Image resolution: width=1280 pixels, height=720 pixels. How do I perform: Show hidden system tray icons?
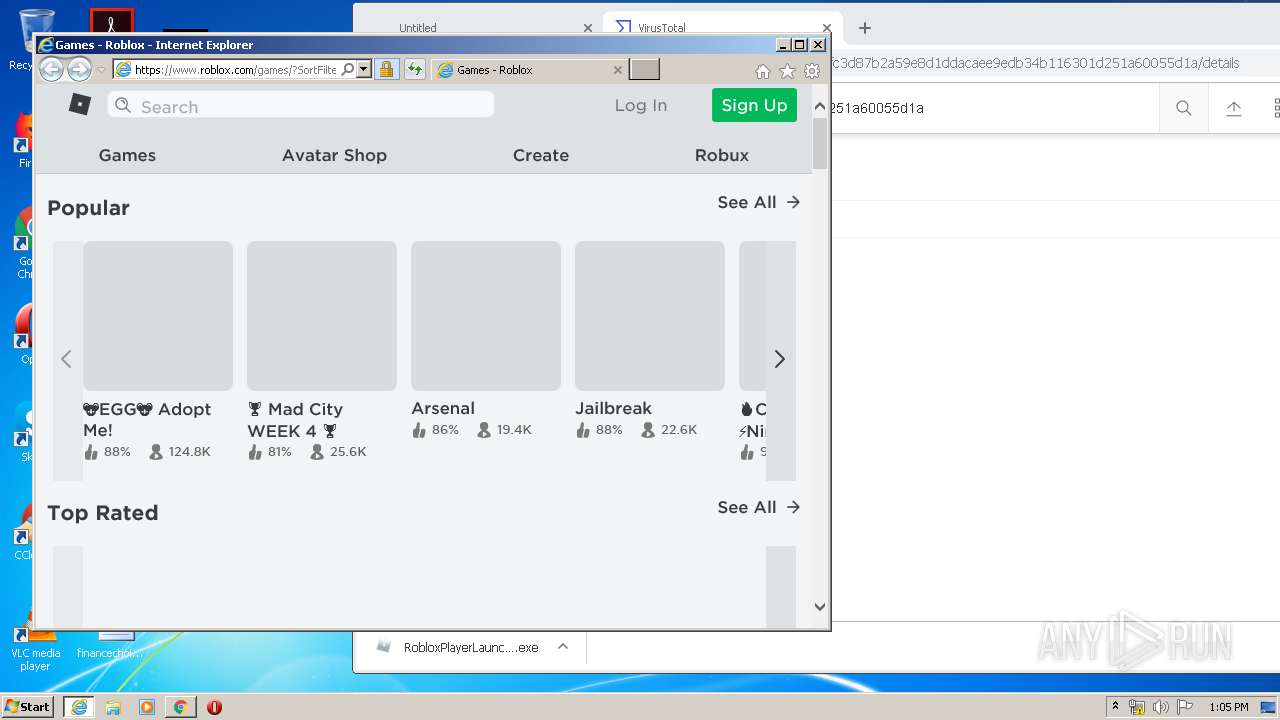point(1115,706)
